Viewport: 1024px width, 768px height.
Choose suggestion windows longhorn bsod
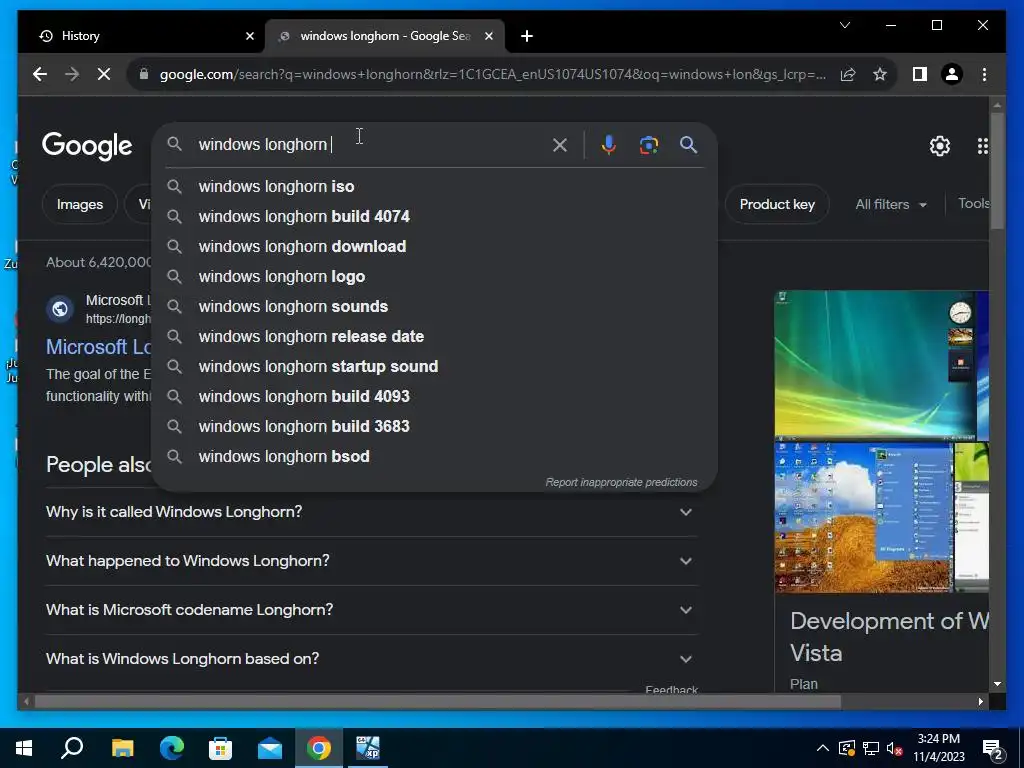[434, 456]
